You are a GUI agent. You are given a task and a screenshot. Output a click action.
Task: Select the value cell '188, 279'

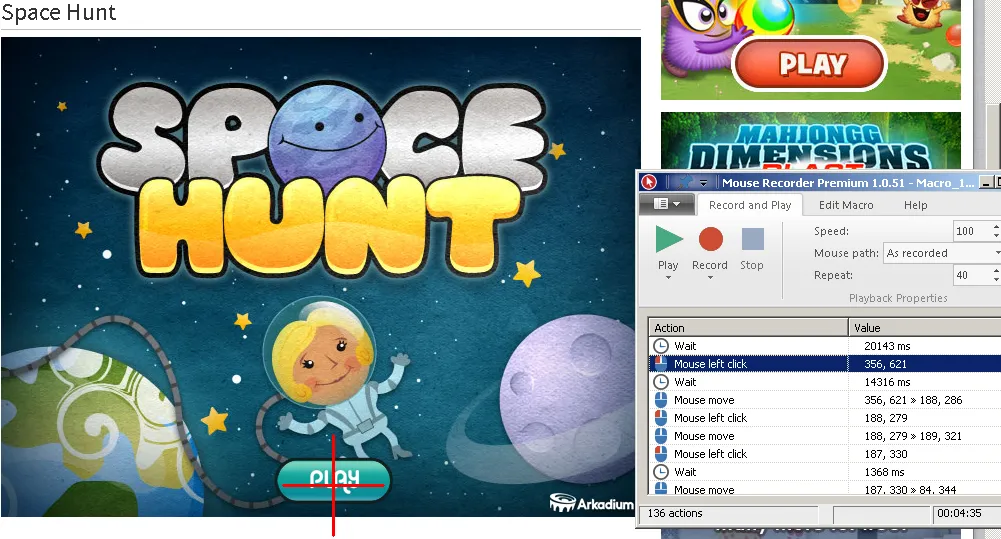pyautogui.click(x=885, y=418)
